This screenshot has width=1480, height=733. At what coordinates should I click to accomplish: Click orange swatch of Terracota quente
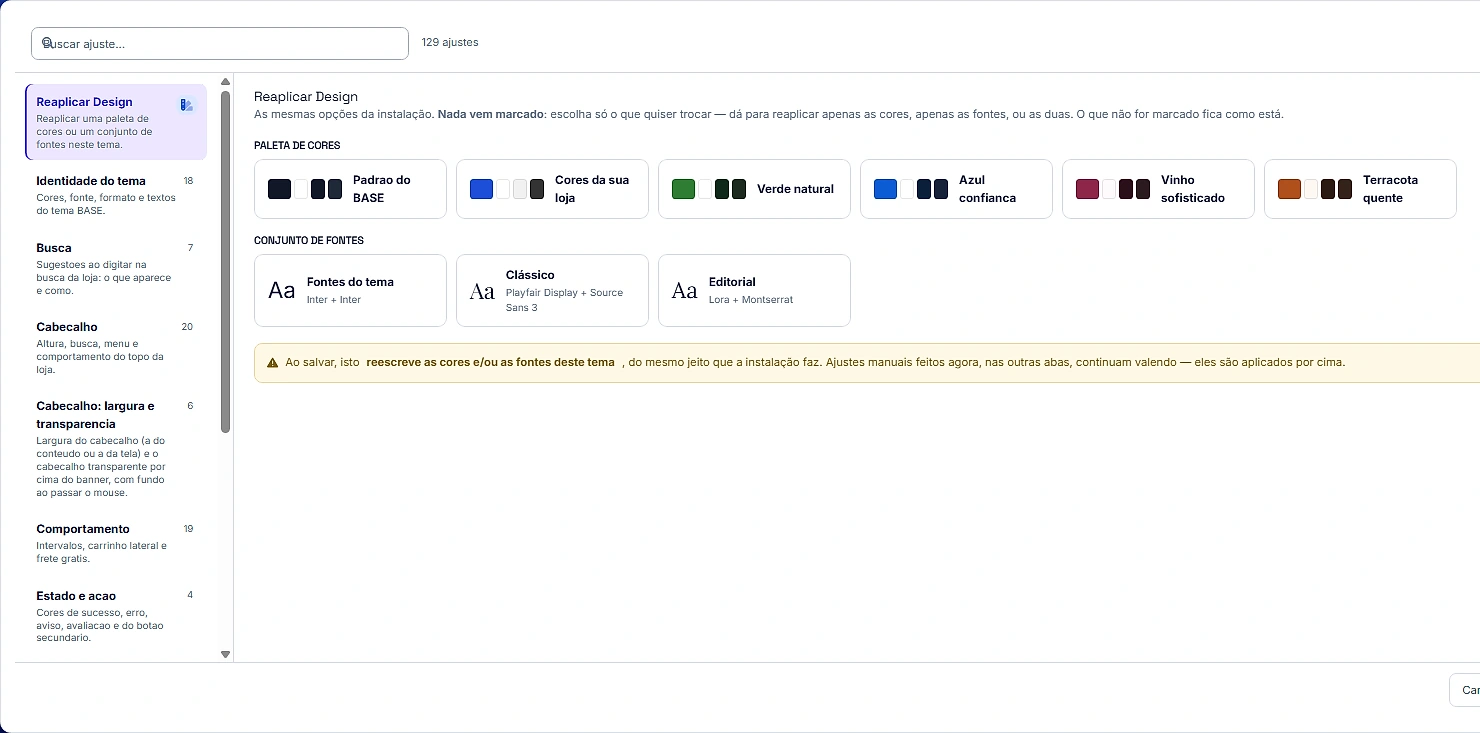click(x=1289, y=189)
